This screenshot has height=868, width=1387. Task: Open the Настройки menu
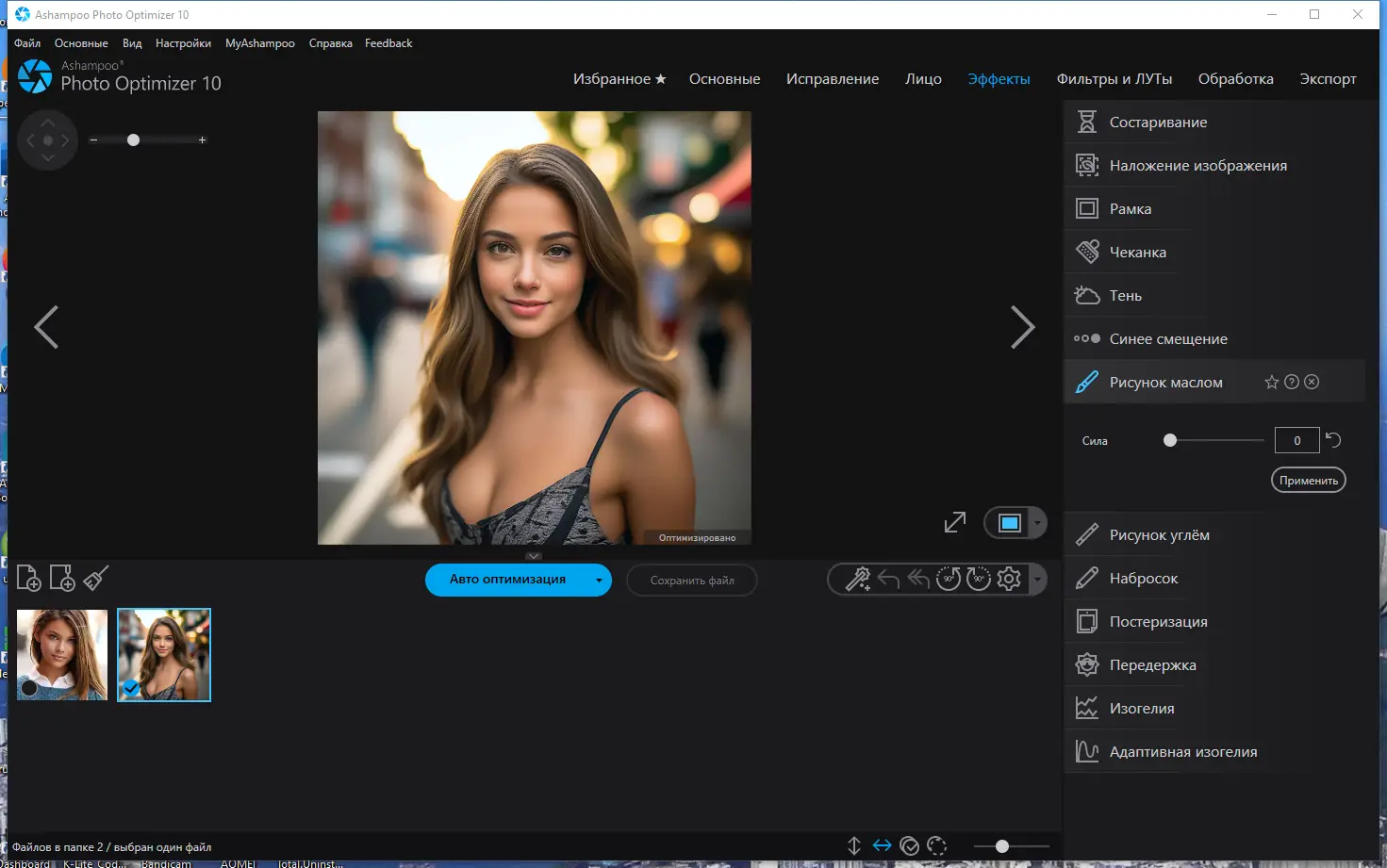click(183, 43)
